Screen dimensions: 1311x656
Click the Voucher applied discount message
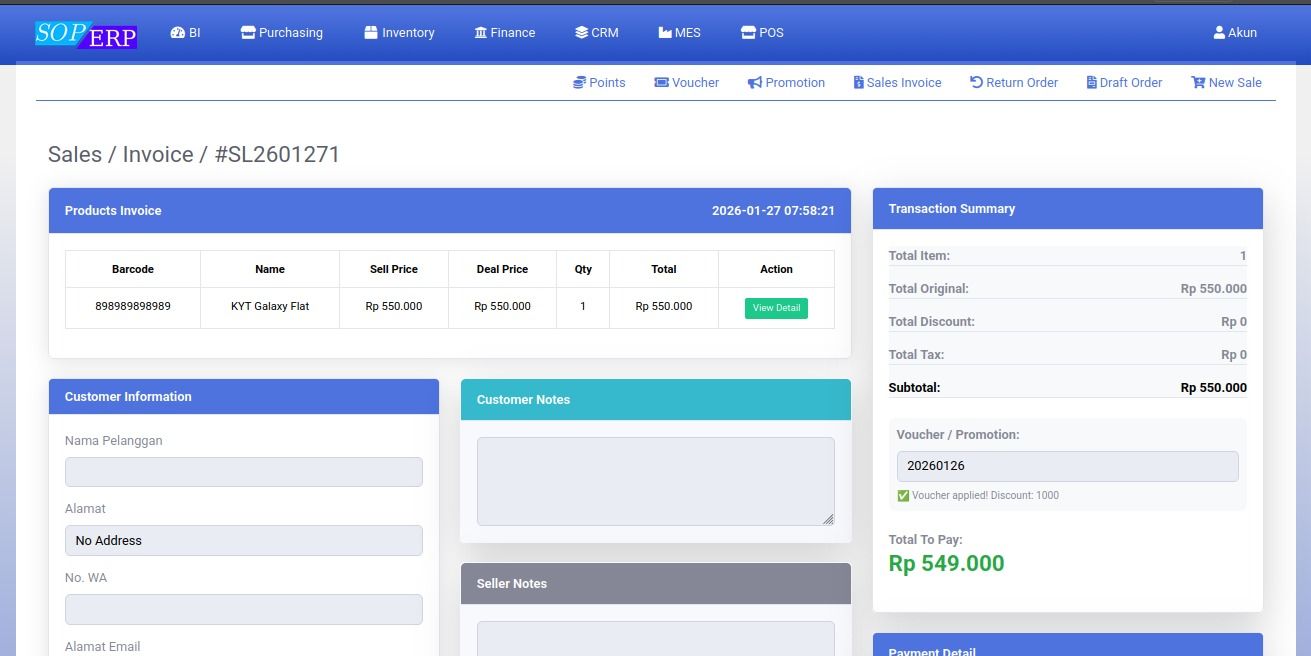coord(978,496)
